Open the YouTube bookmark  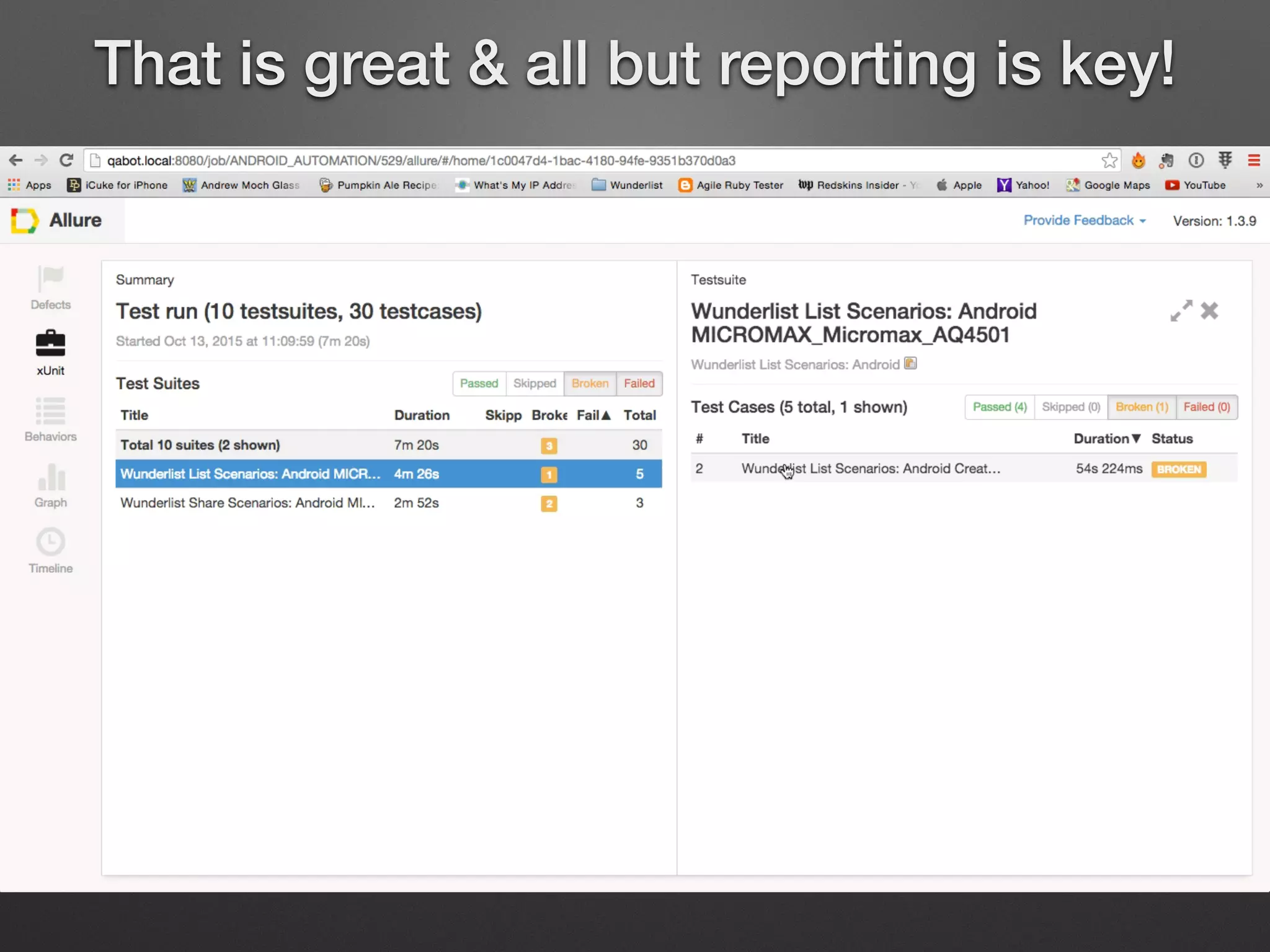[1195, 185]
